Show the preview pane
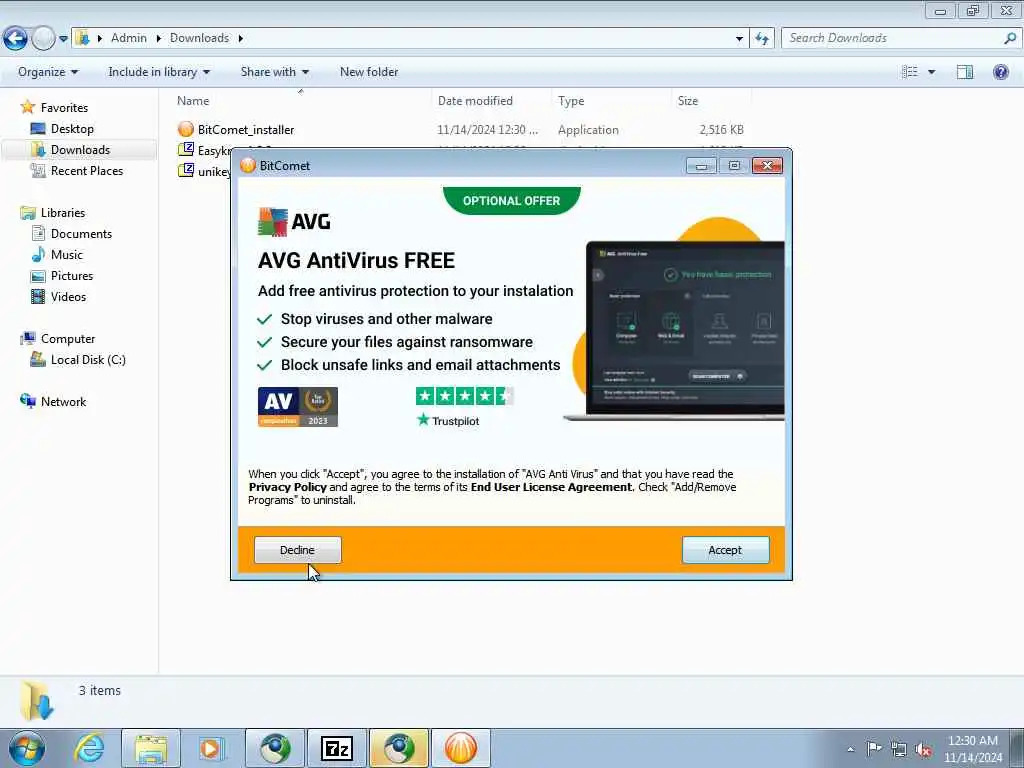Screen dimensions: 1024x768 pos(965,72)
